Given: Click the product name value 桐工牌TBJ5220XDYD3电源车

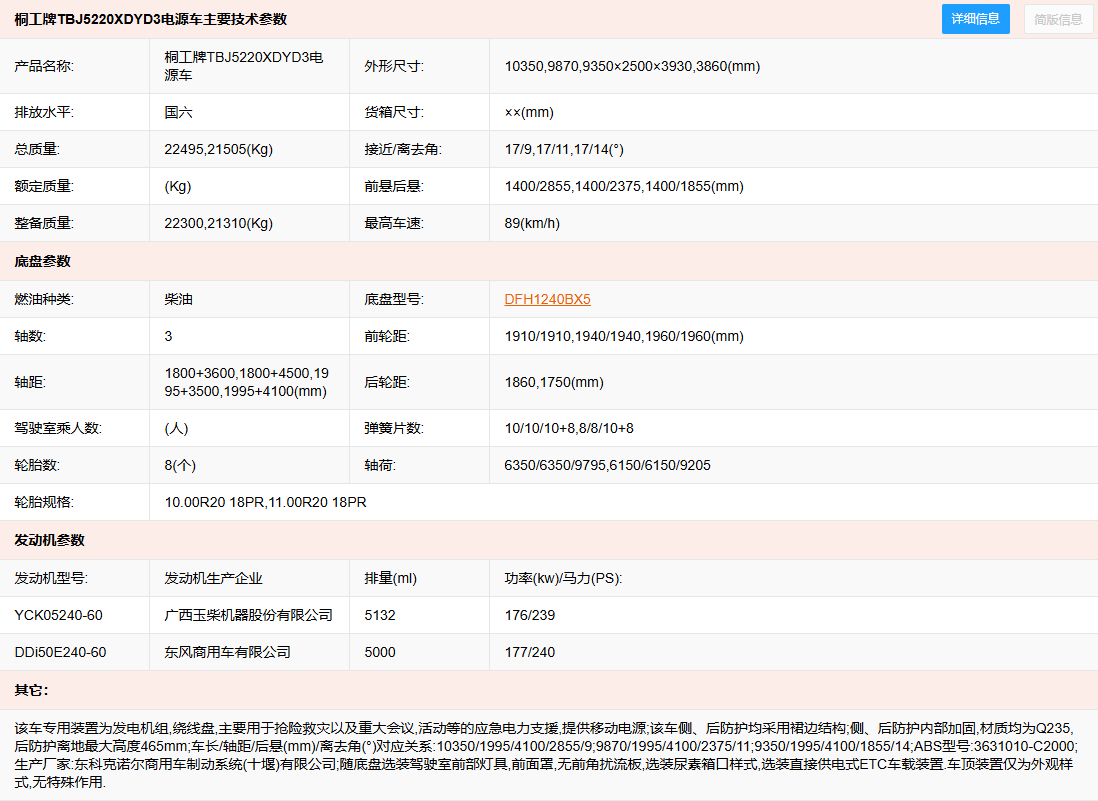Looking at the screenshot, I should (x=244, y=66).
